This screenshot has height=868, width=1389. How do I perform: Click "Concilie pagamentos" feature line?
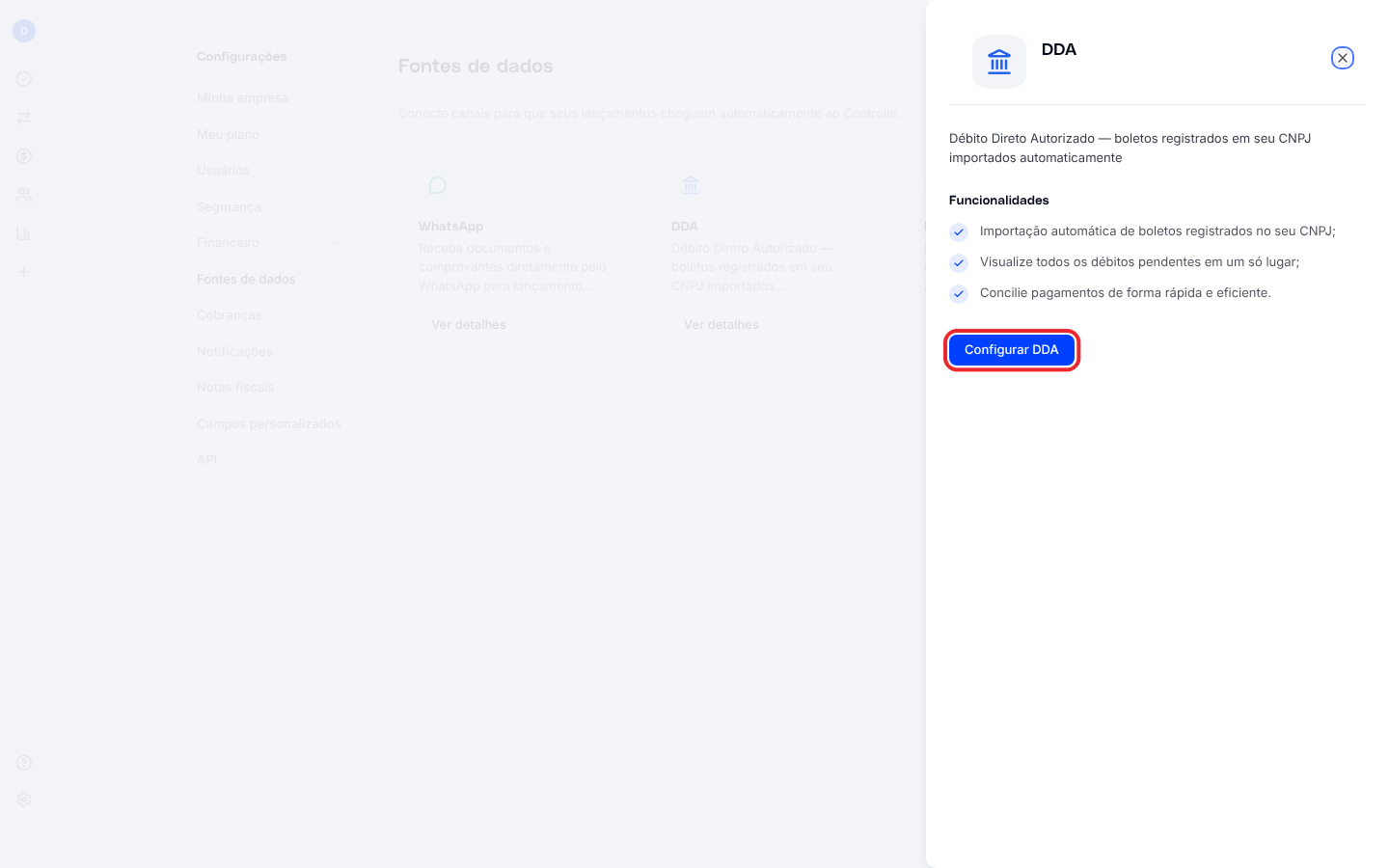pyautogui.click(x=1126, y=293)
